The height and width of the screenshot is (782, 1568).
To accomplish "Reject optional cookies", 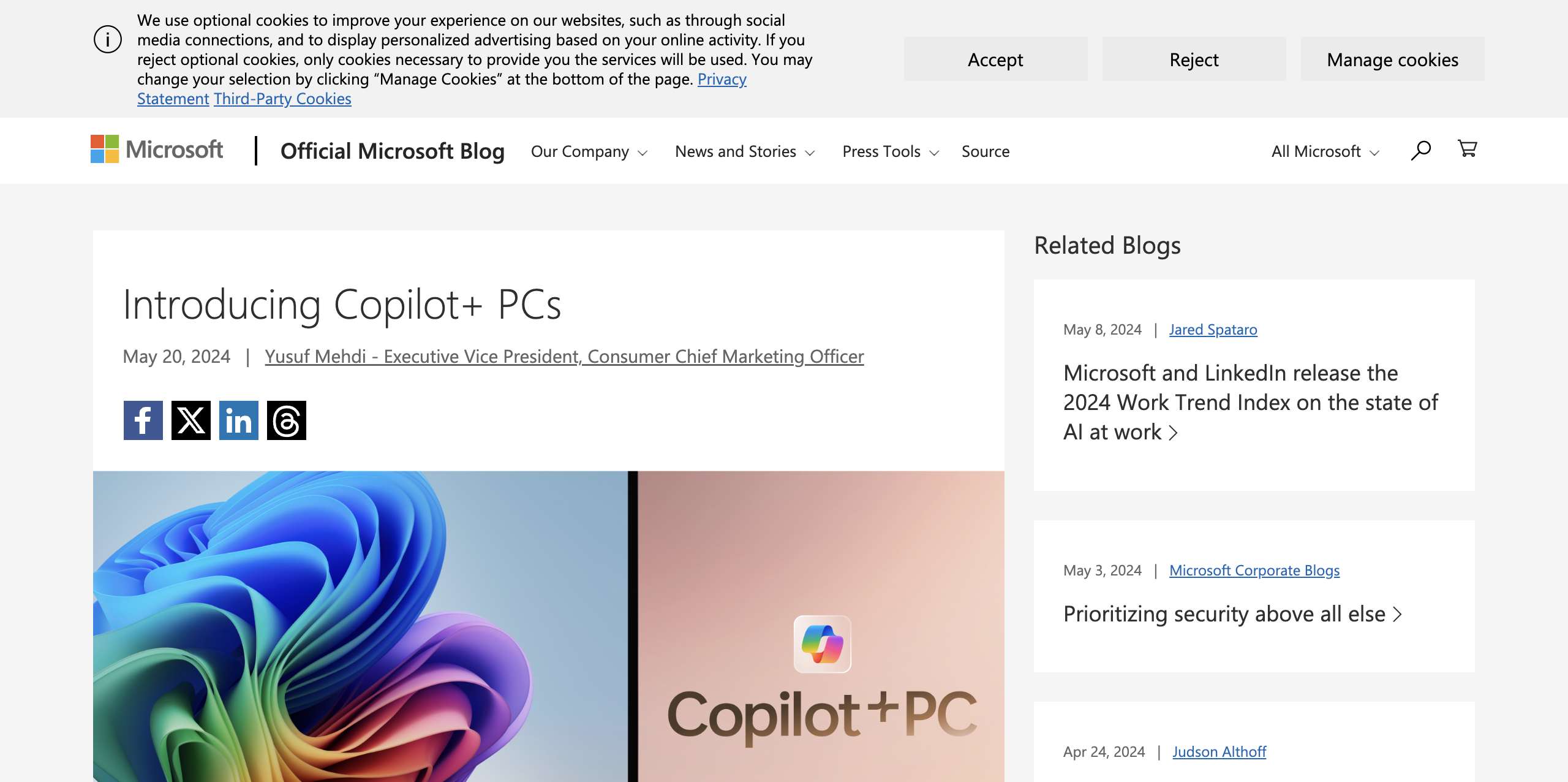I will 1194,59.
